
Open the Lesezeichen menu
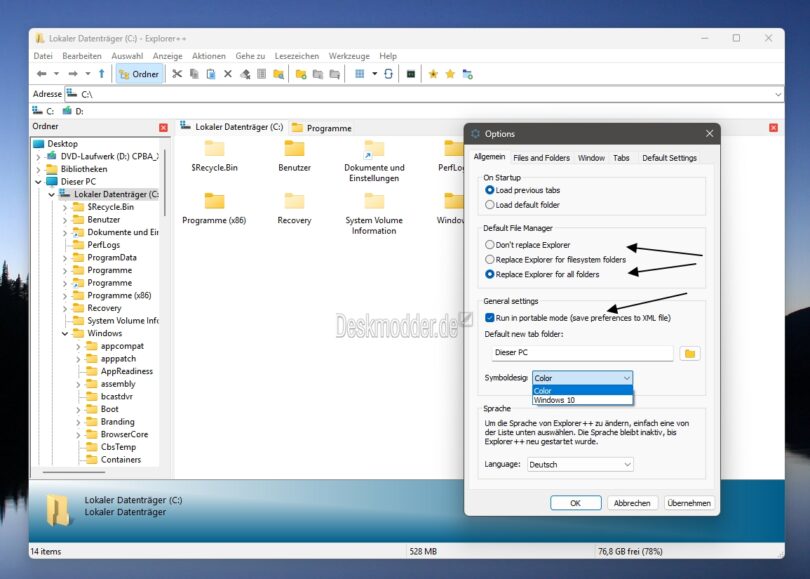296,56
